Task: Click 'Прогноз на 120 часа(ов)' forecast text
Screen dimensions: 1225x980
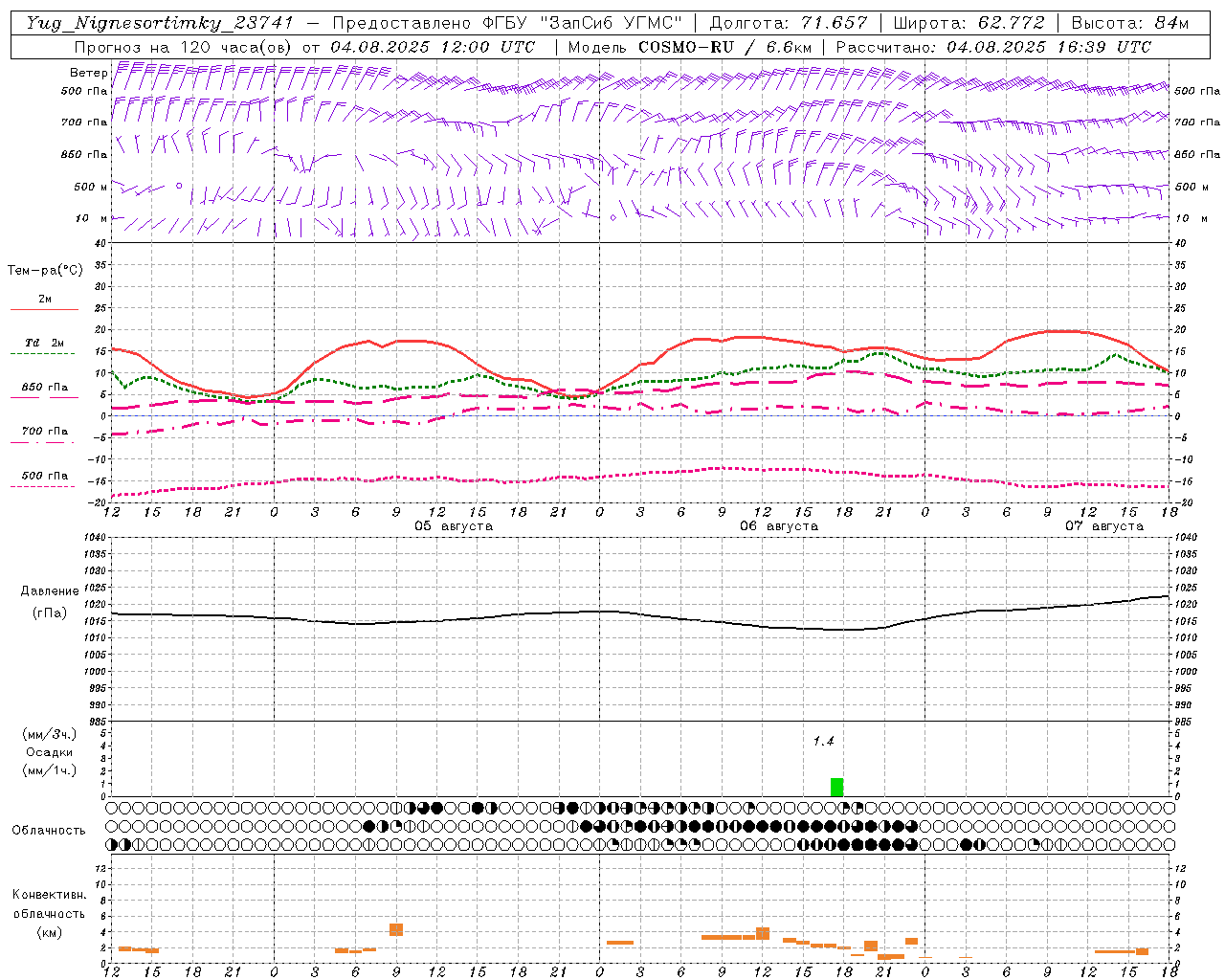Action: click(184, 47)
